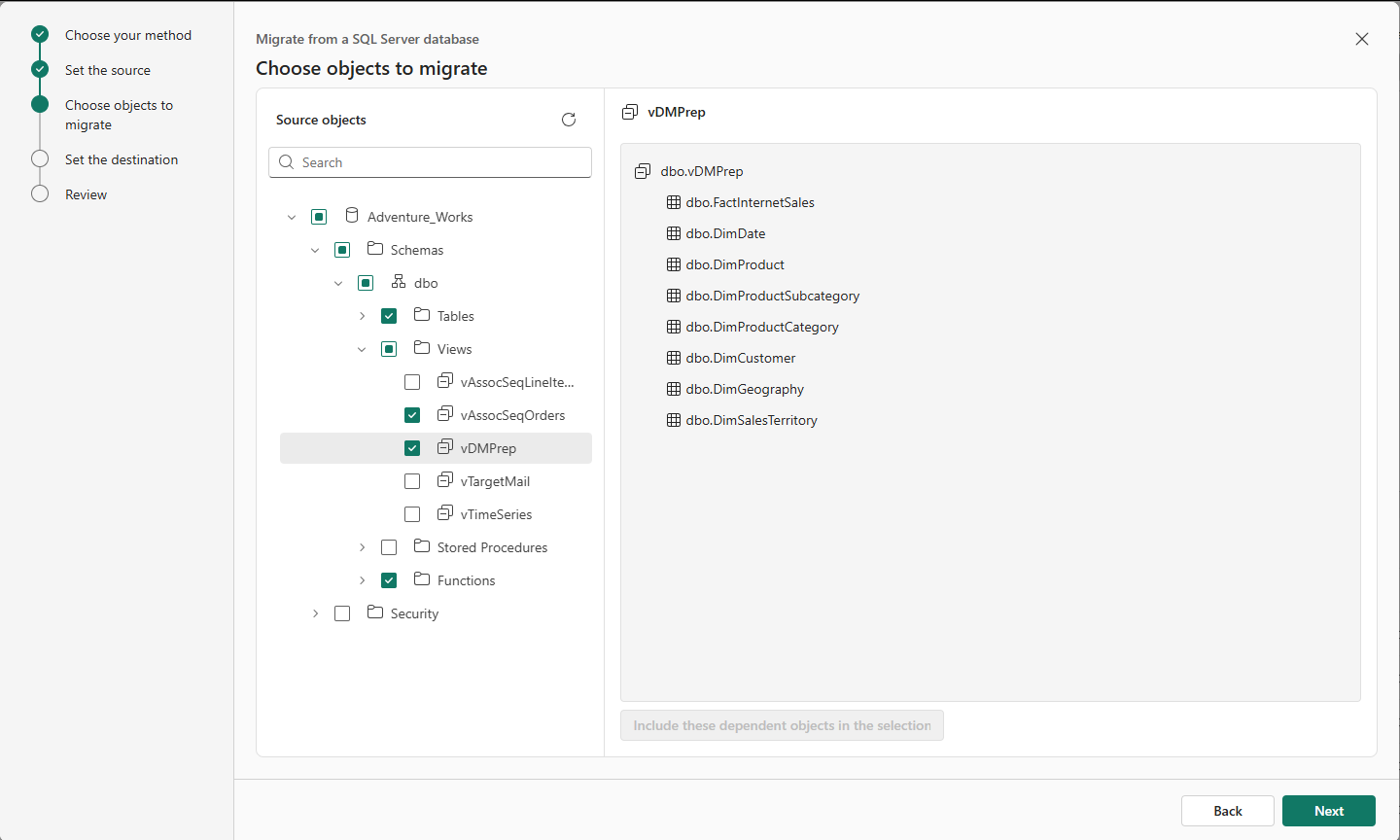Image resolution: width=1400 pixels, height=840 pixels.
Task: Click the vDMPrep header icon in right panel
Action: click(630, 112)
